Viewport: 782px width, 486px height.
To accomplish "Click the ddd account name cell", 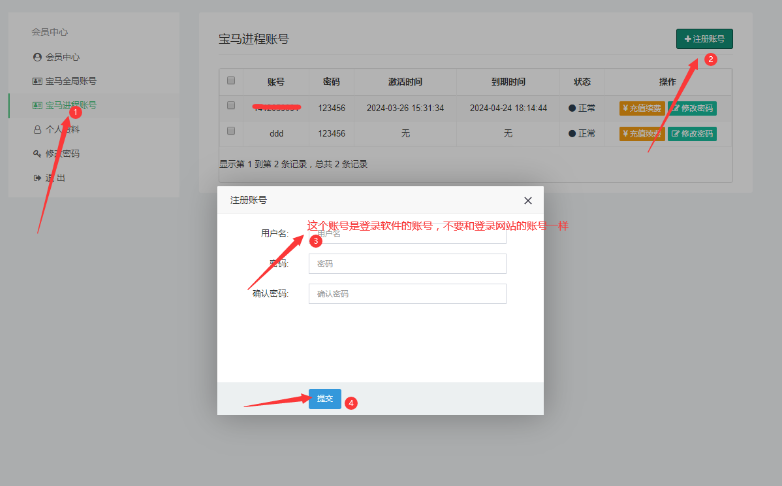I will tap(276, 133).
